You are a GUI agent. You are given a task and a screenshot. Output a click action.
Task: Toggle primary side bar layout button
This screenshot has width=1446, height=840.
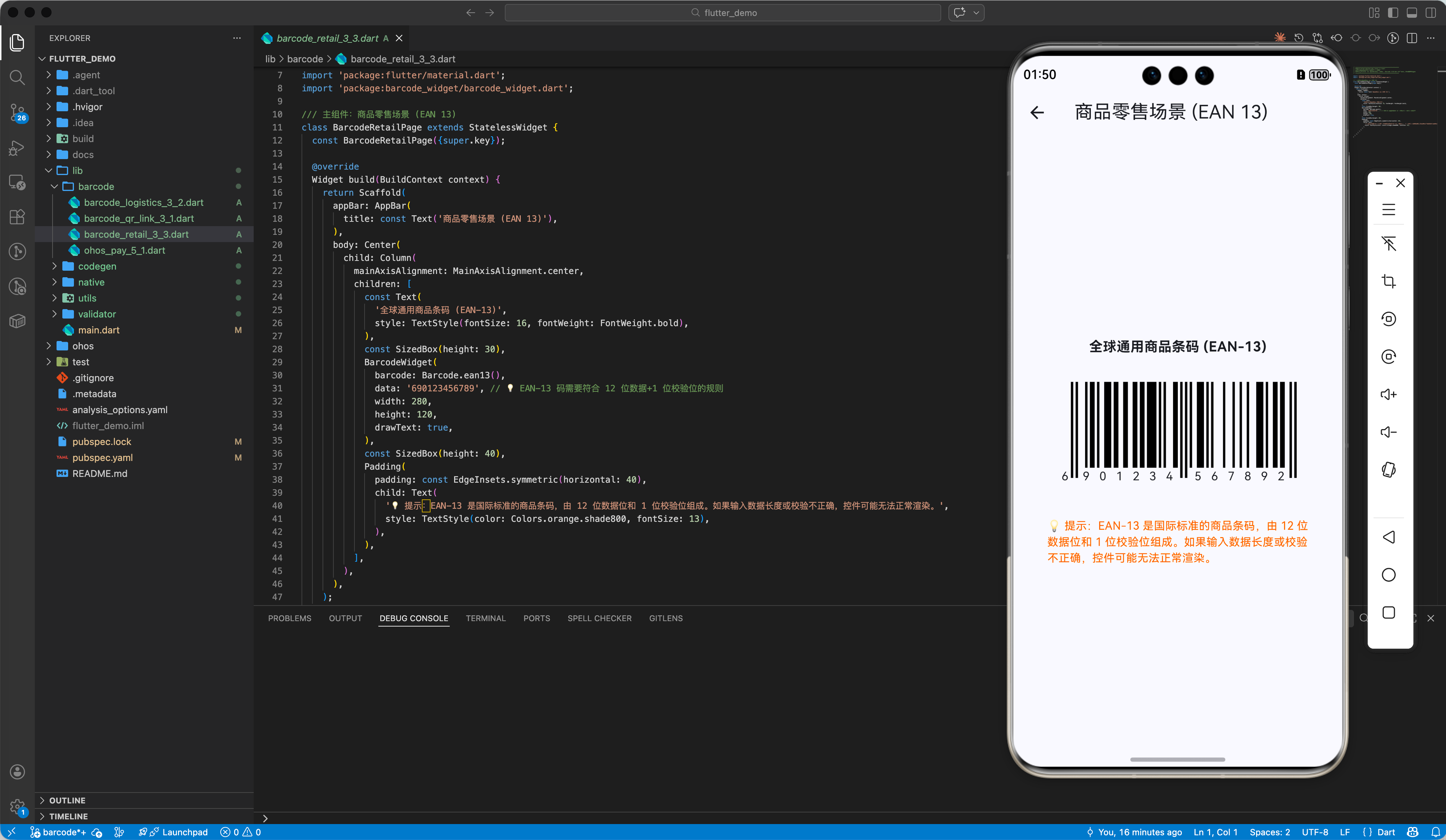tap(1393, 13)
